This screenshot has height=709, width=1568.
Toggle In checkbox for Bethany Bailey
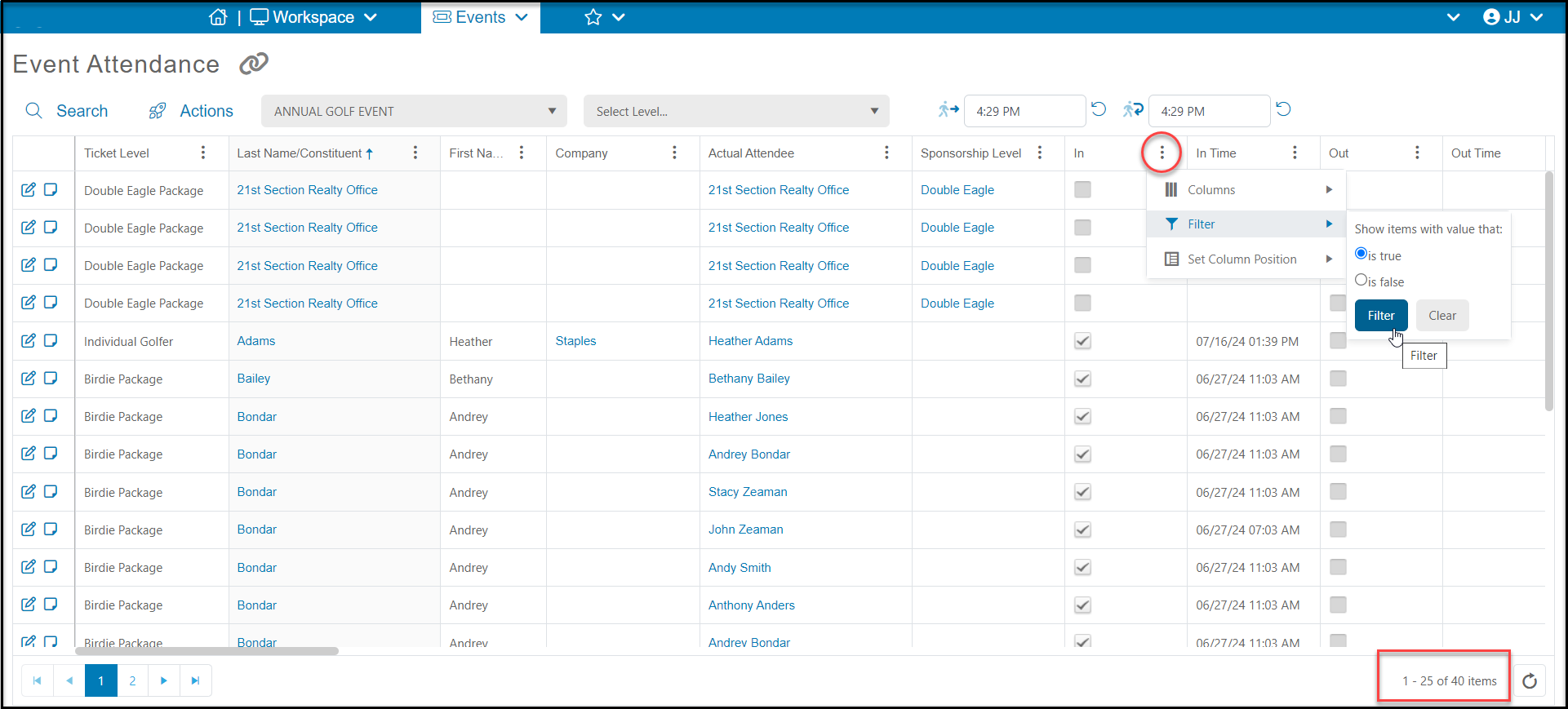point(1082,379)
